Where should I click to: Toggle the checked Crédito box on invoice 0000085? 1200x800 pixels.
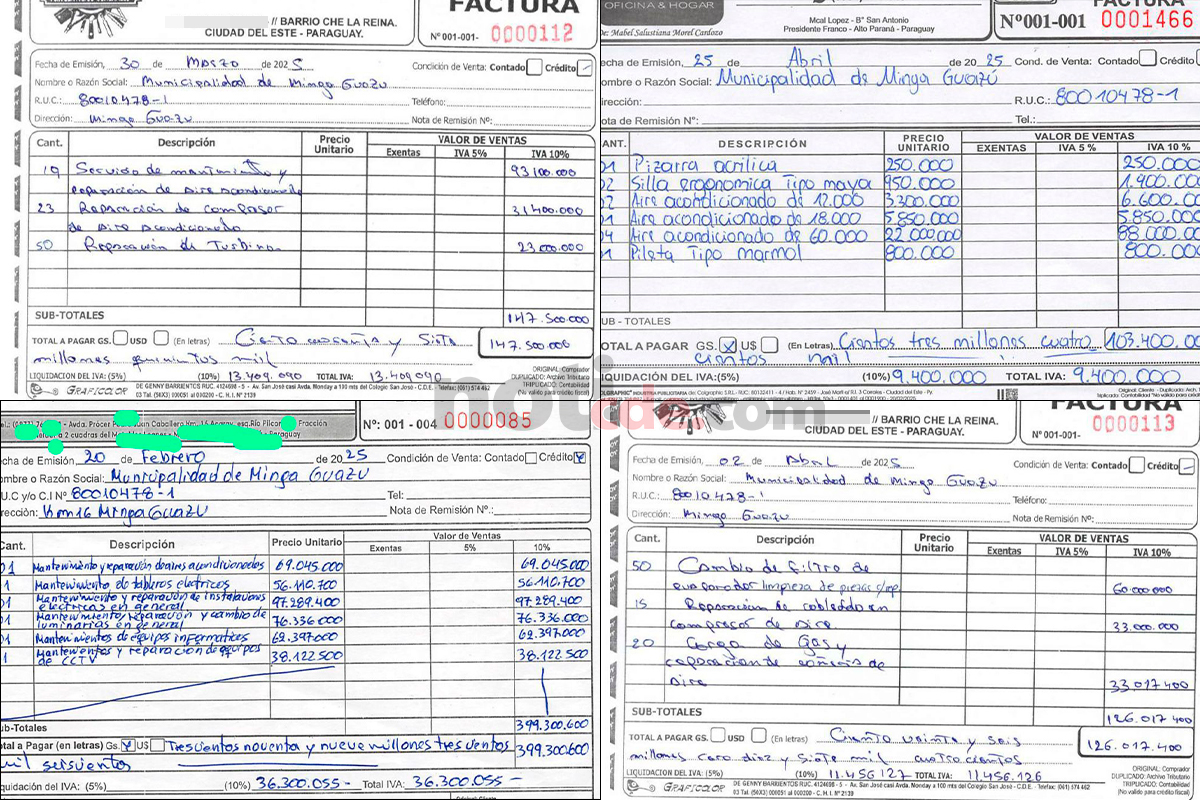pyautogui.click(x=581, y=457)
